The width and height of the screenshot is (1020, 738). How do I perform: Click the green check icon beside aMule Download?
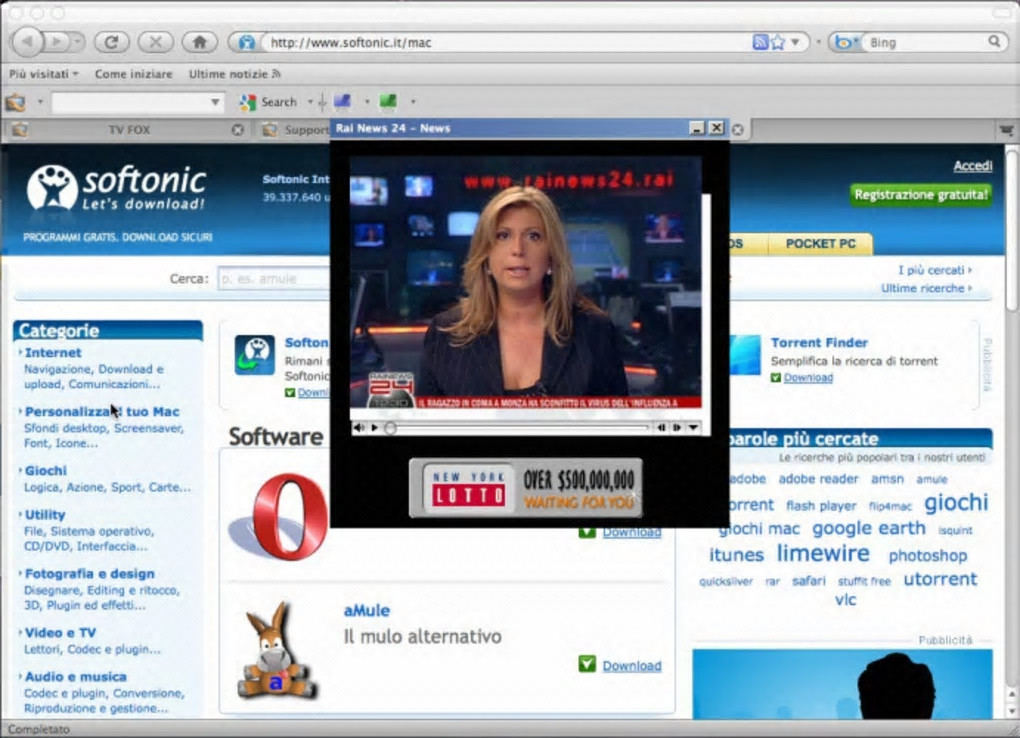tap(587, 664)
